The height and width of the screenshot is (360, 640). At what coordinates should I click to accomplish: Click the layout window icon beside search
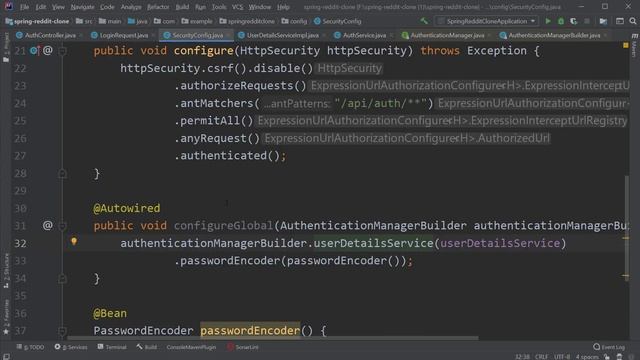pos(620,21)
